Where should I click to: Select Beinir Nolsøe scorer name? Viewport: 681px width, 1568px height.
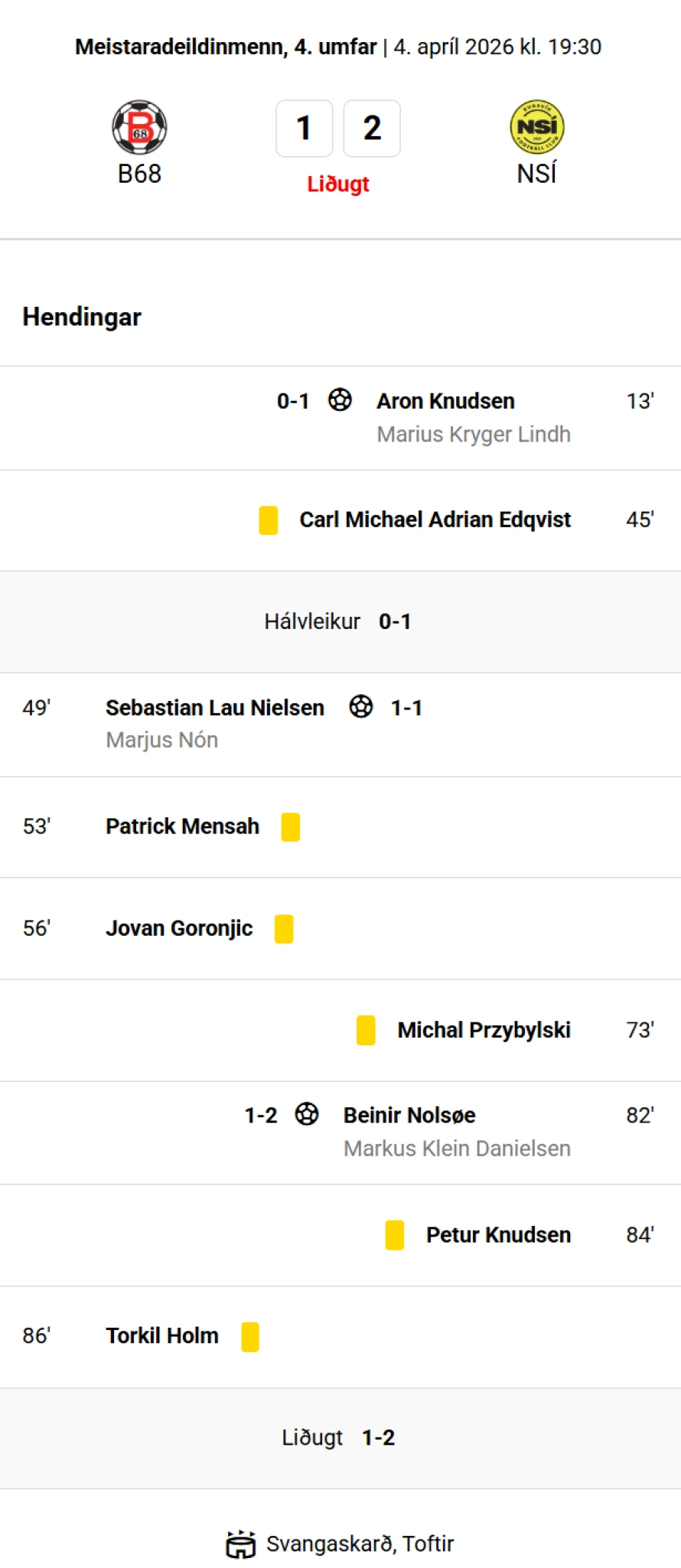click(409, 1116)
